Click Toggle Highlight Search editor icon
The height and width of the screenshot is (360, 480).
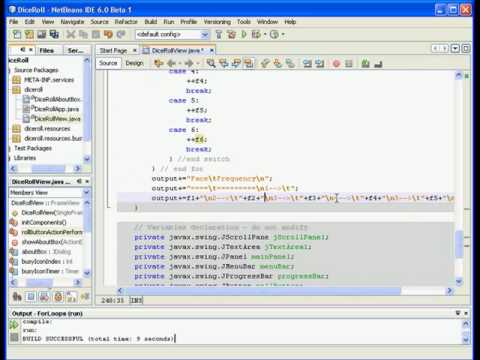point(249,63)
